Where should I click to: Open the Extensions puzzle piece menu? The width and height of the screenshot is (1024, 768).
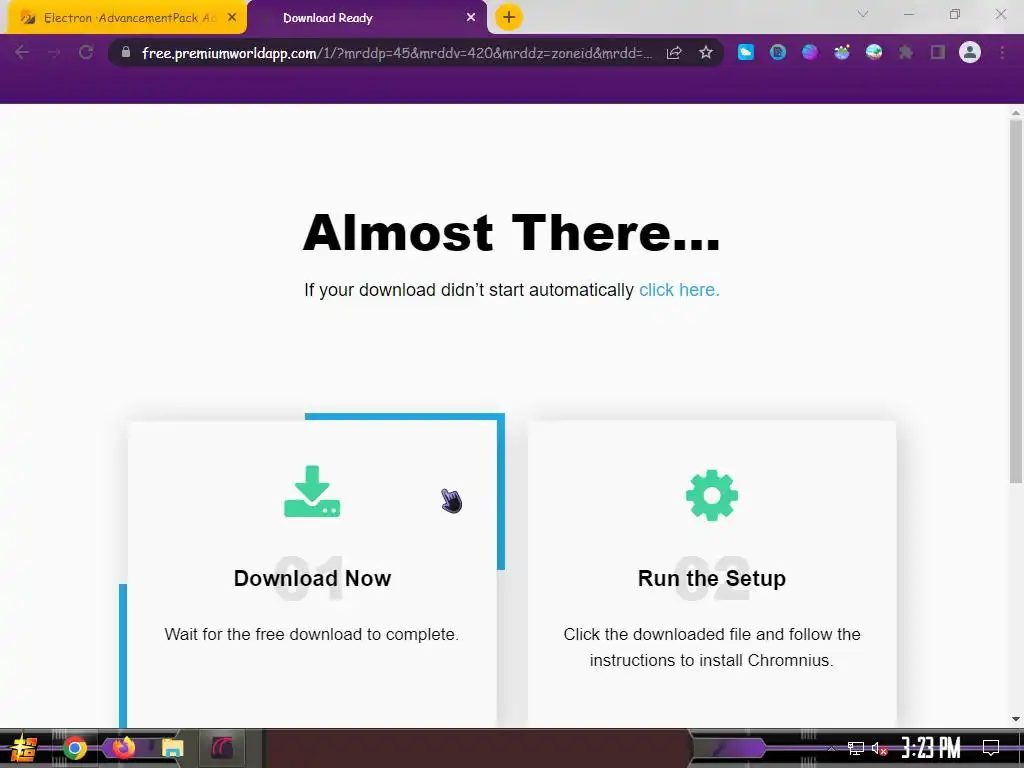[906, 52]
